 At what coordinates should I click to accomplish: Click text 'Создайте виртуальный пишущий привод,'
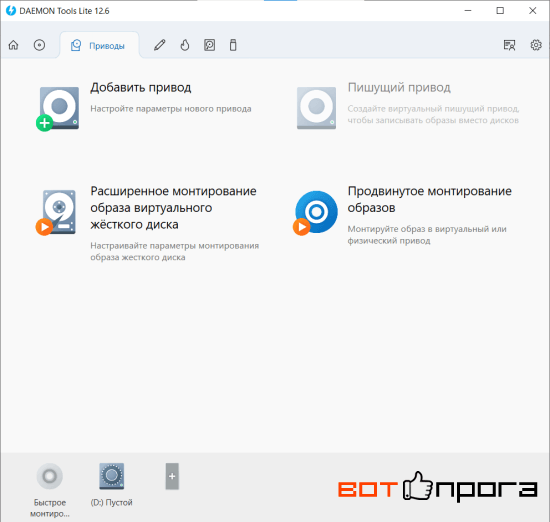tap(433, 109)
